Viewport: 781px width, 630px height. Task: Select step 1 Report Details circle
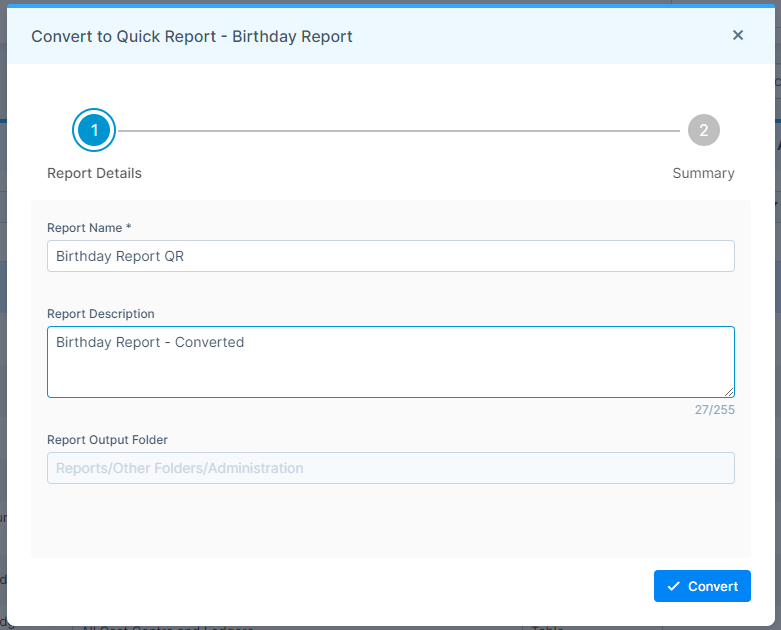[94, 130]
